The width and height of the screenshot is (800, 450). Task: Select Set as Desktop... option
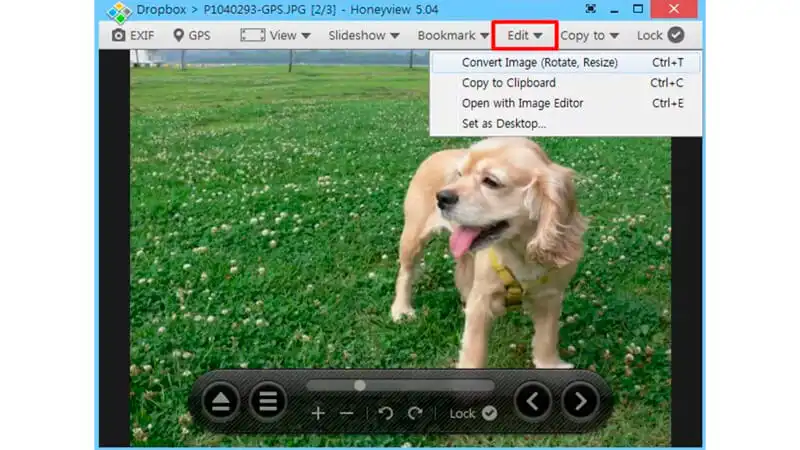566,123
